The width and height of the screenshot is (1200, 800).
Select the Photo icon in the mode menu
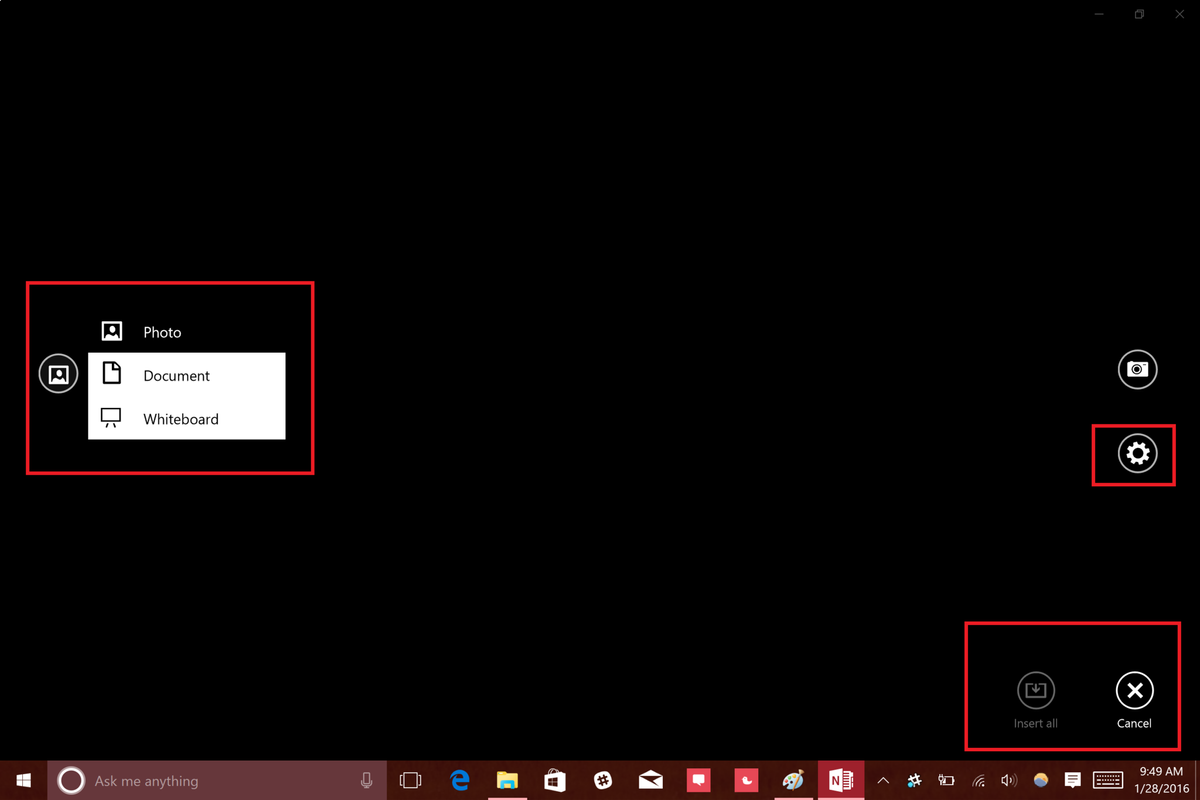tap(110, 330)
